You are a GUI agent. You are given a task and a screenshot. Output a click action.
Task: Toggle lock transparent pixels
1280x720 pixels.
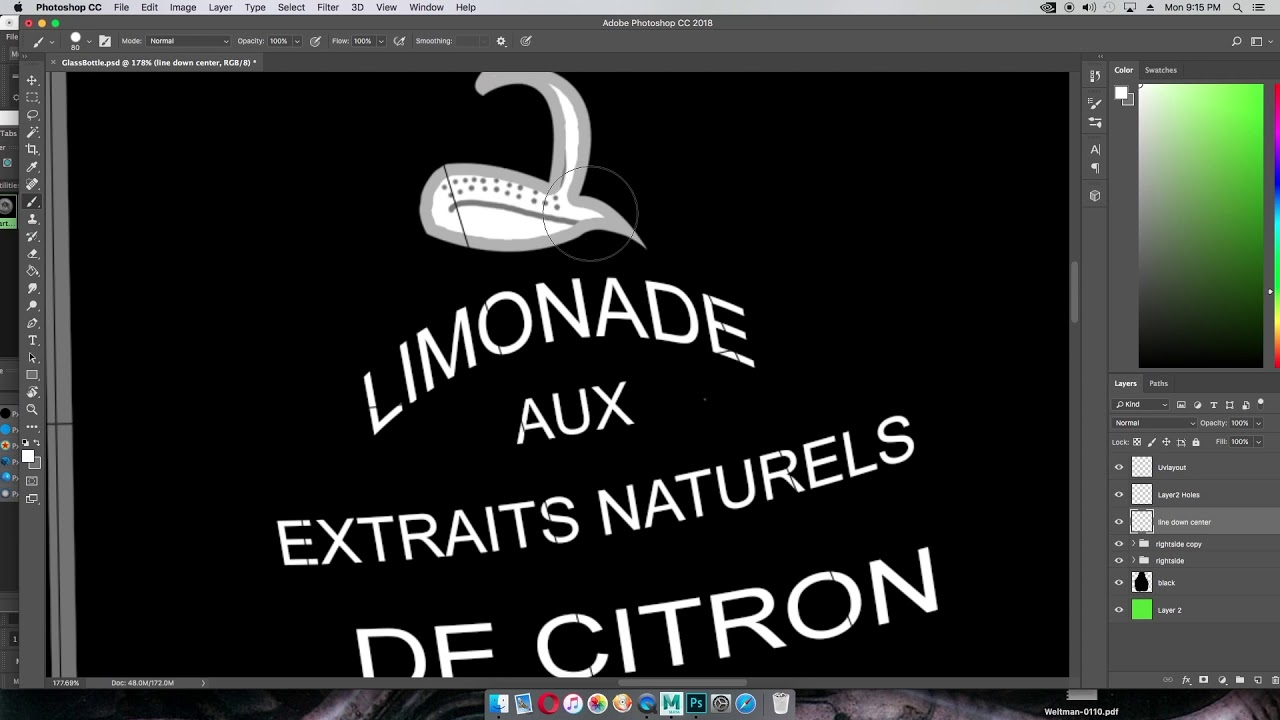pyautogui.click(x=1137, y=442)
